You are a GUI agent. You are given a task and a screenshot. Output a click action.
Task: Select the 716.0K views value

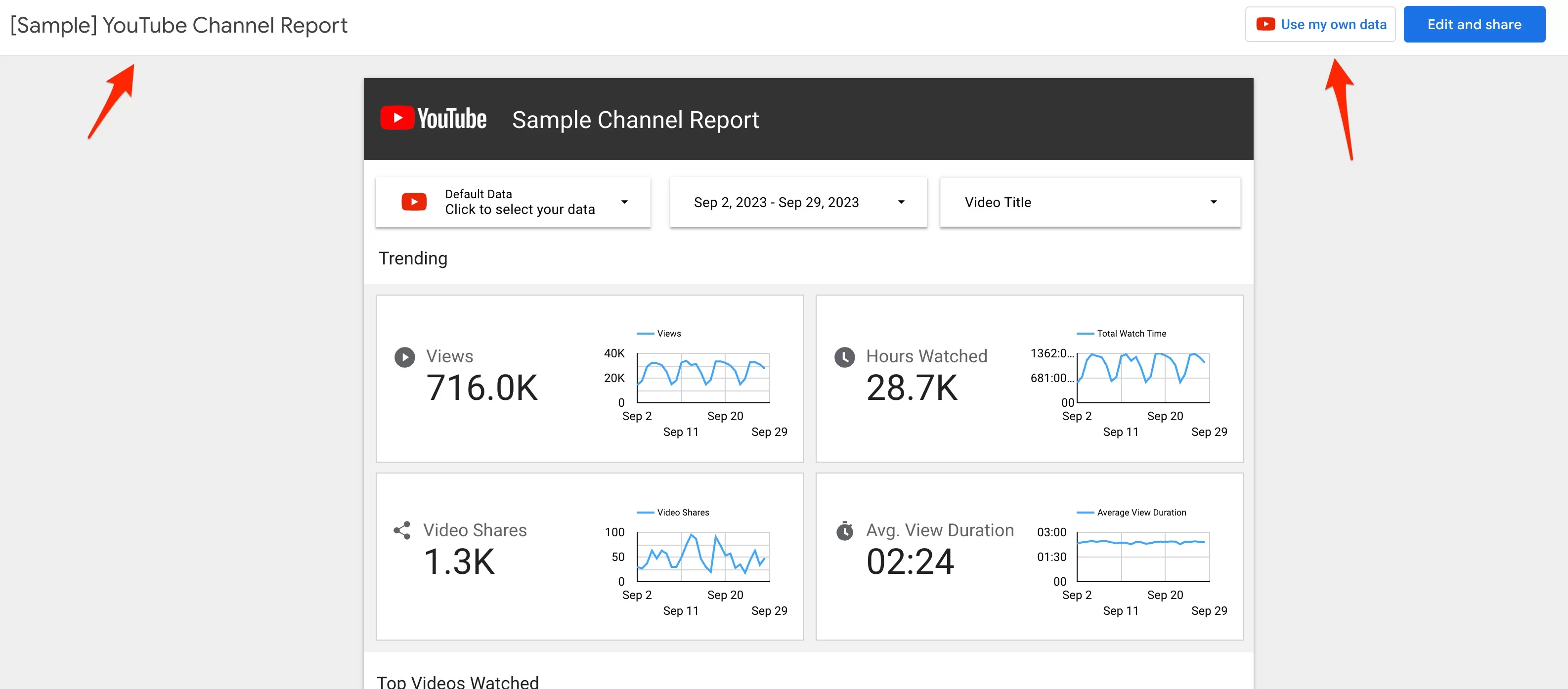[481, 388]
